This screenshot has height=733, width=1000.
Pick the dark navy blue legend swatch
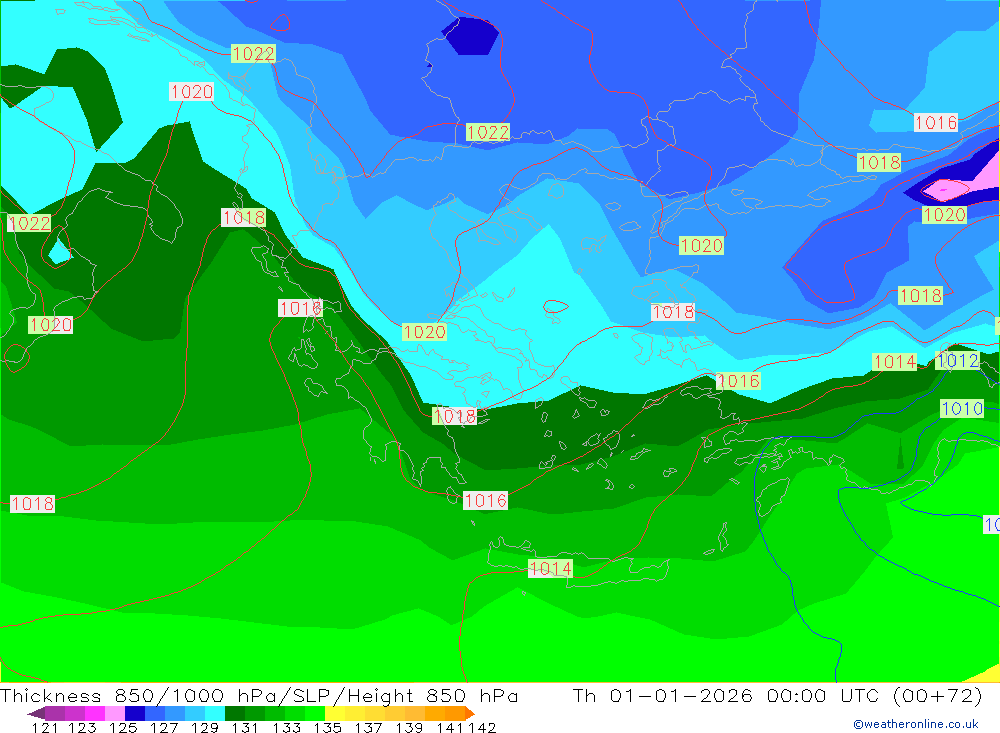coord(135,713)
